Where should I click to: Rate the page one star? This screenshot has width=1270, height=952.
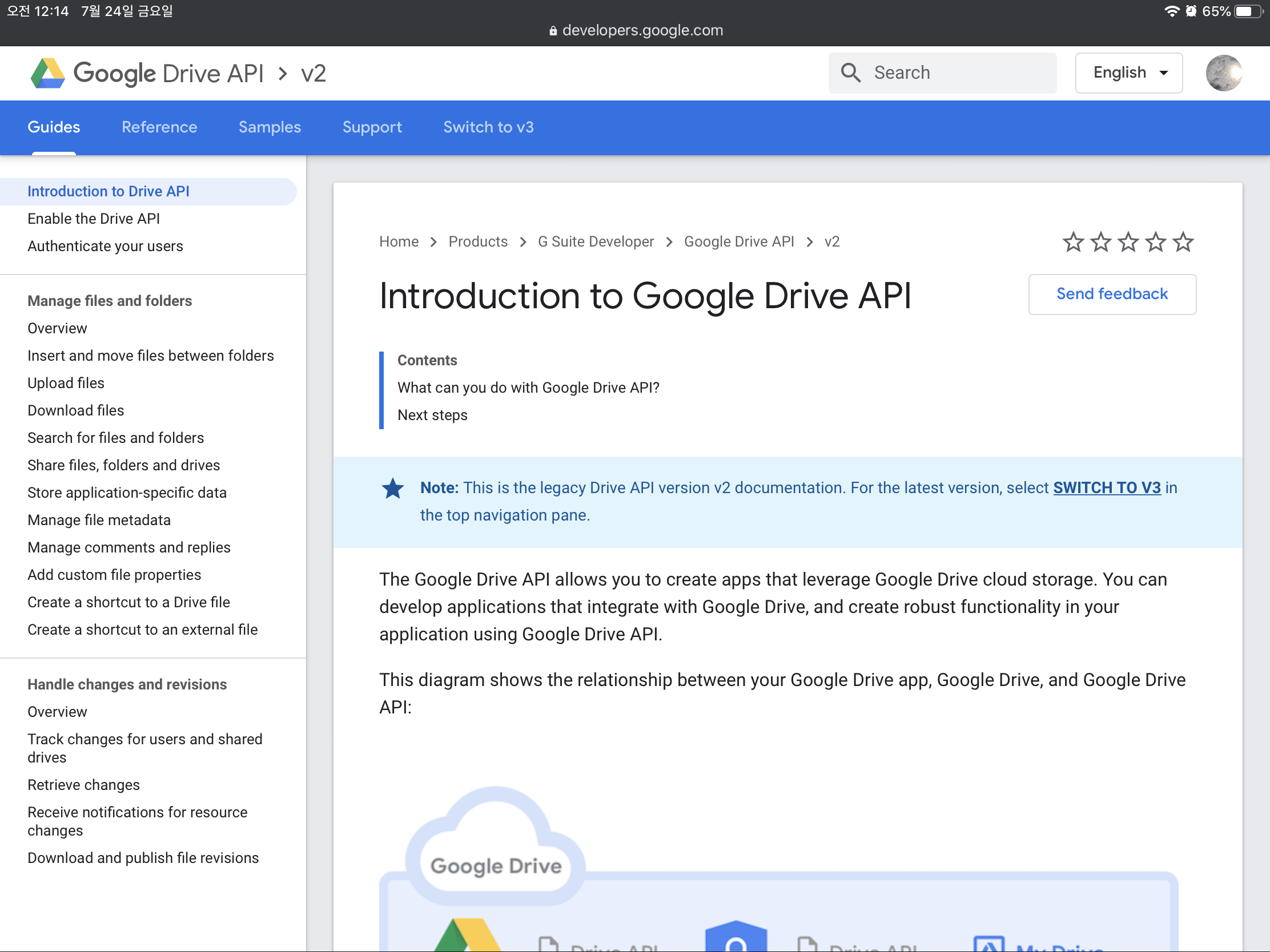click(1072, 242)
